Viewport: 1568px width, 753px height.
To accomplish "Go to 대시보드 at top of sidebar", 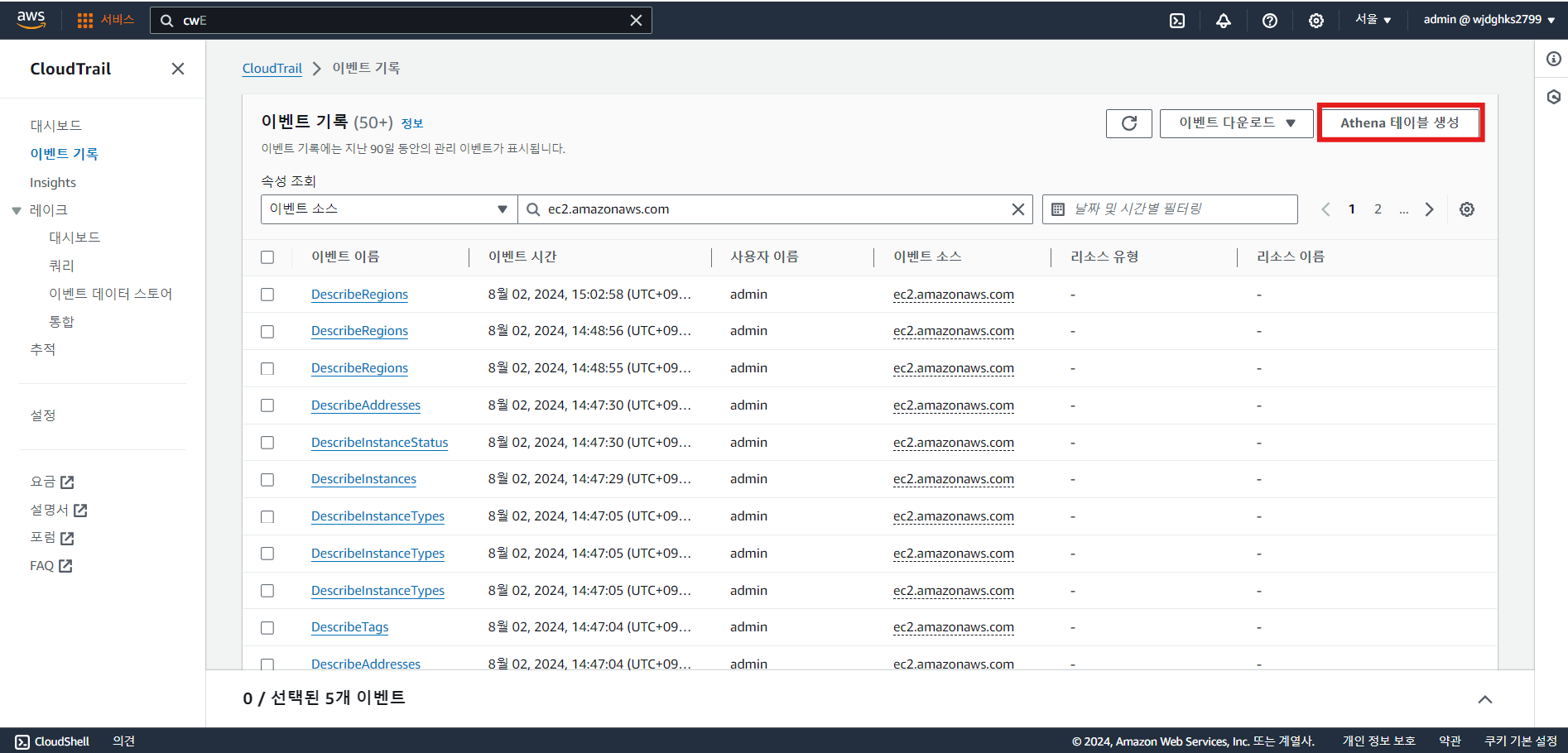I will pos(56,126).
